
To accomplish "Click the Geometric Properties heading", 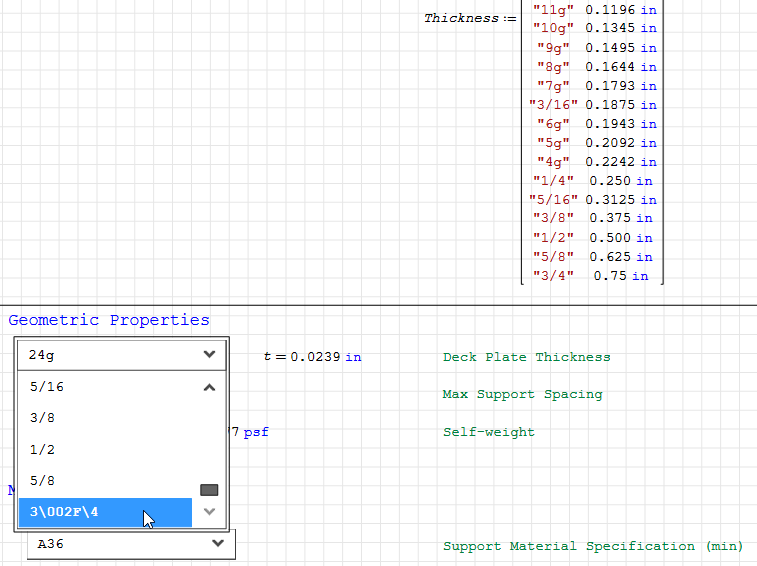I will (x=109, y=321).
